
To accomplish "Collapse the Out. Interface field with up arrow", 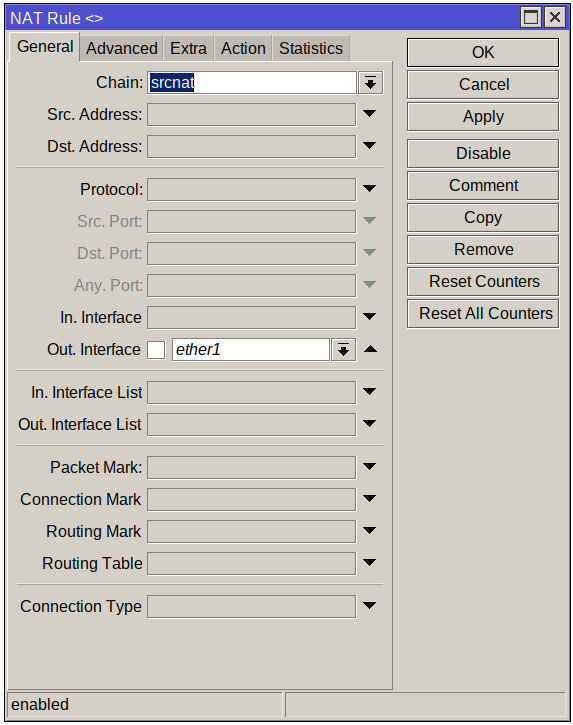I will [x=370, y=350].
